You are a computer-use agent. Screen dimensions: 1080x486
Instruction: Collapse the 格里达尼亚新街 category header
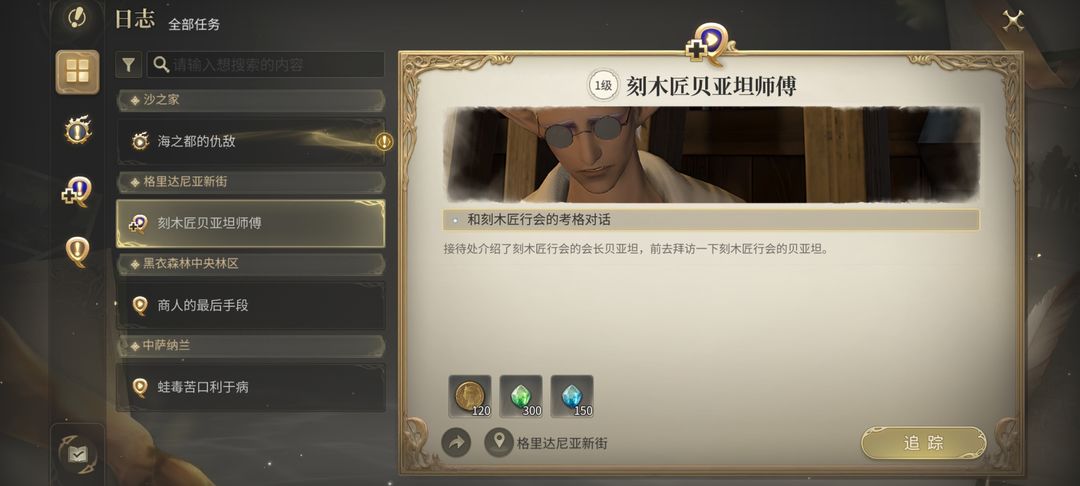tap(251, 182)
